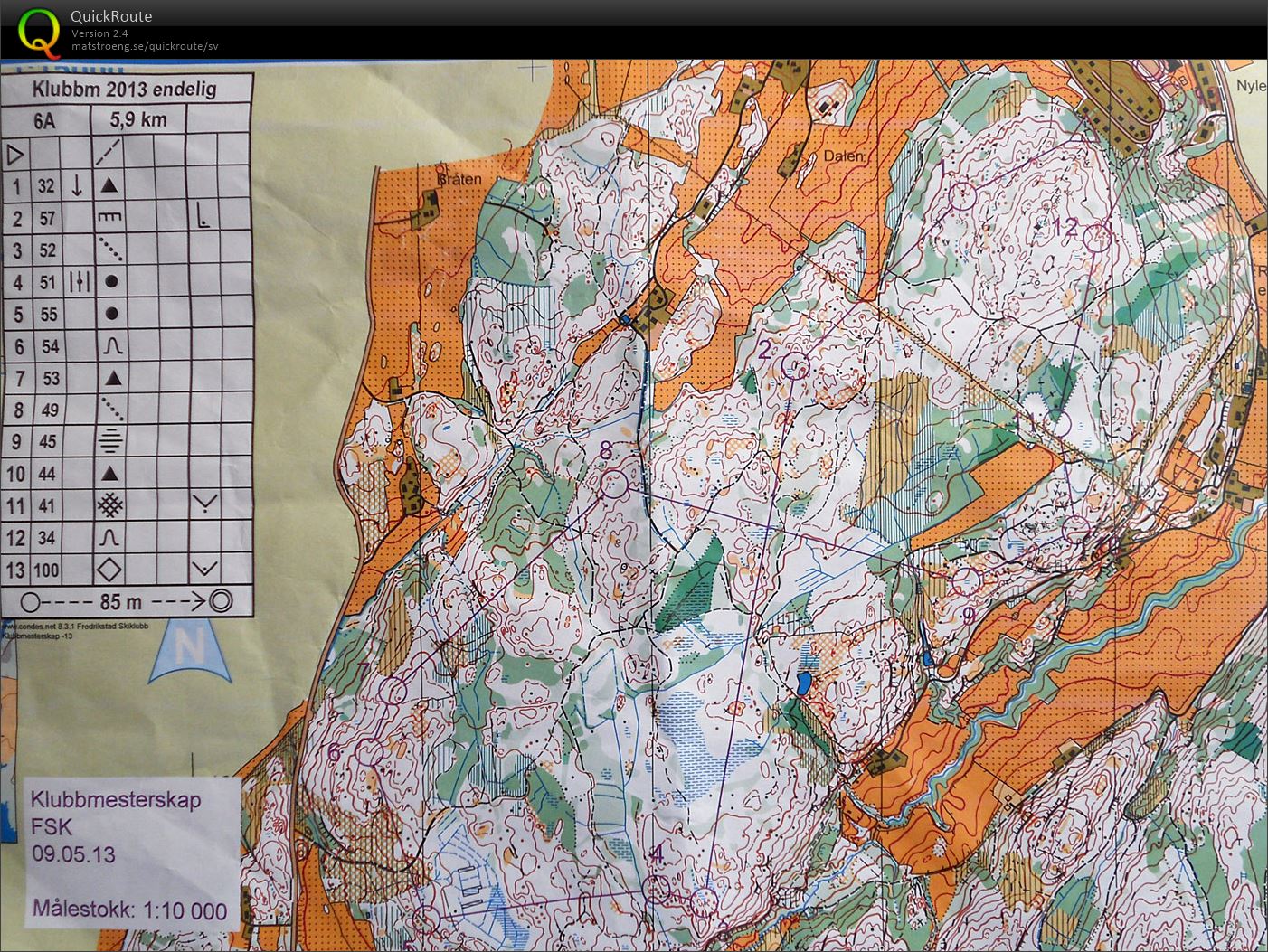
Task: Click control code 41 in row 11
Action: click(x=46, y=506)
